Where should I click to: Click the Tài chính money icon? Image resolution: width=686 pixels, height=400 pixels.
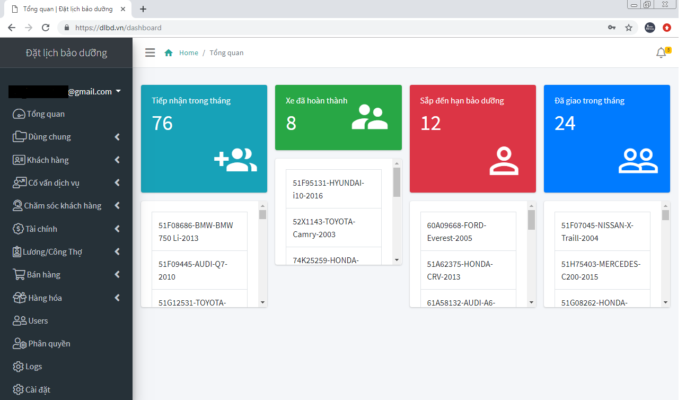click(x=18, y=229)
